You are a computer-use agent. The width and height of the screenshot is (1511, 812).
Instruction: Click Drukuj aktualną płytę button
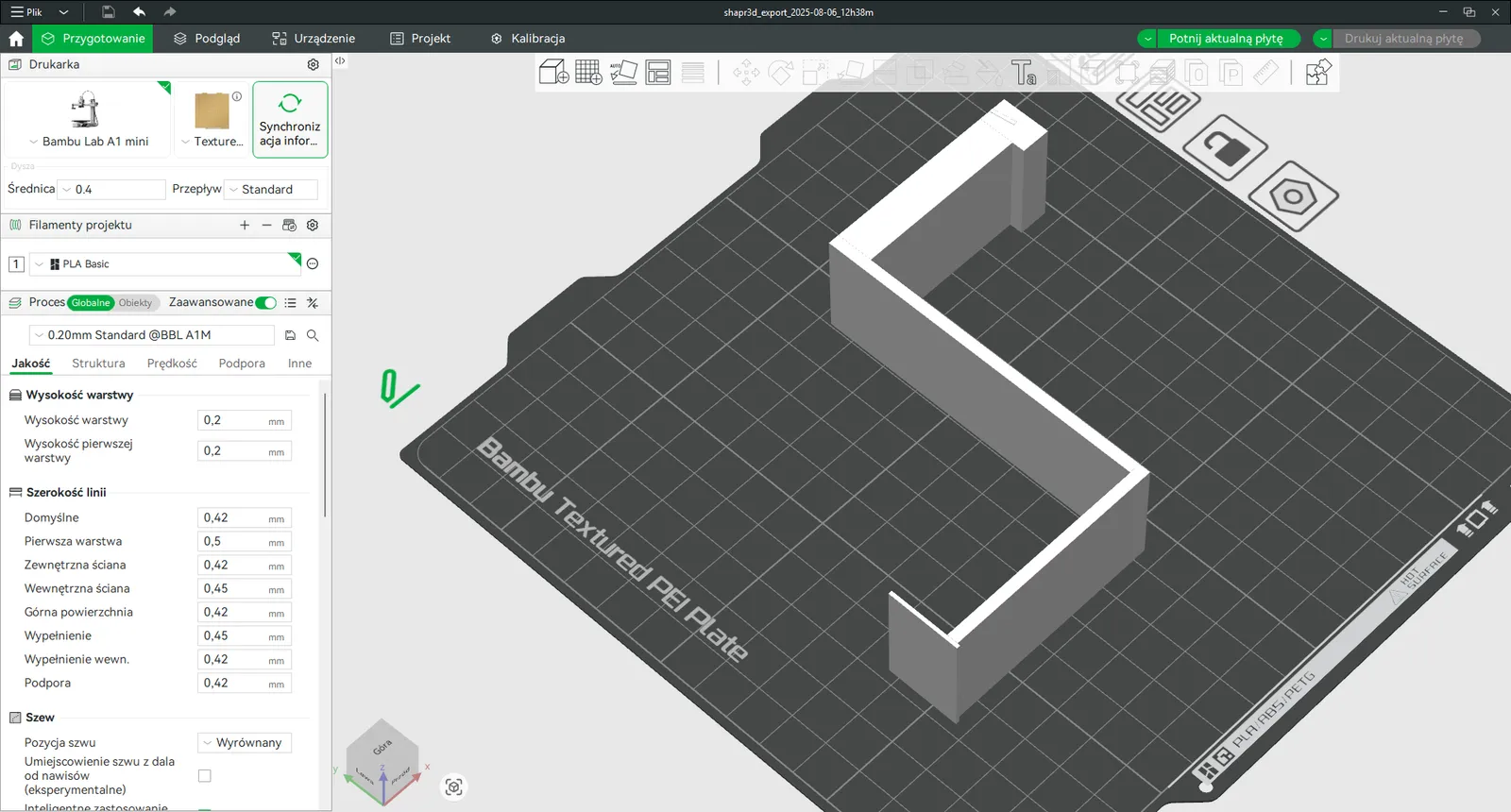[x=1405, y=39]
